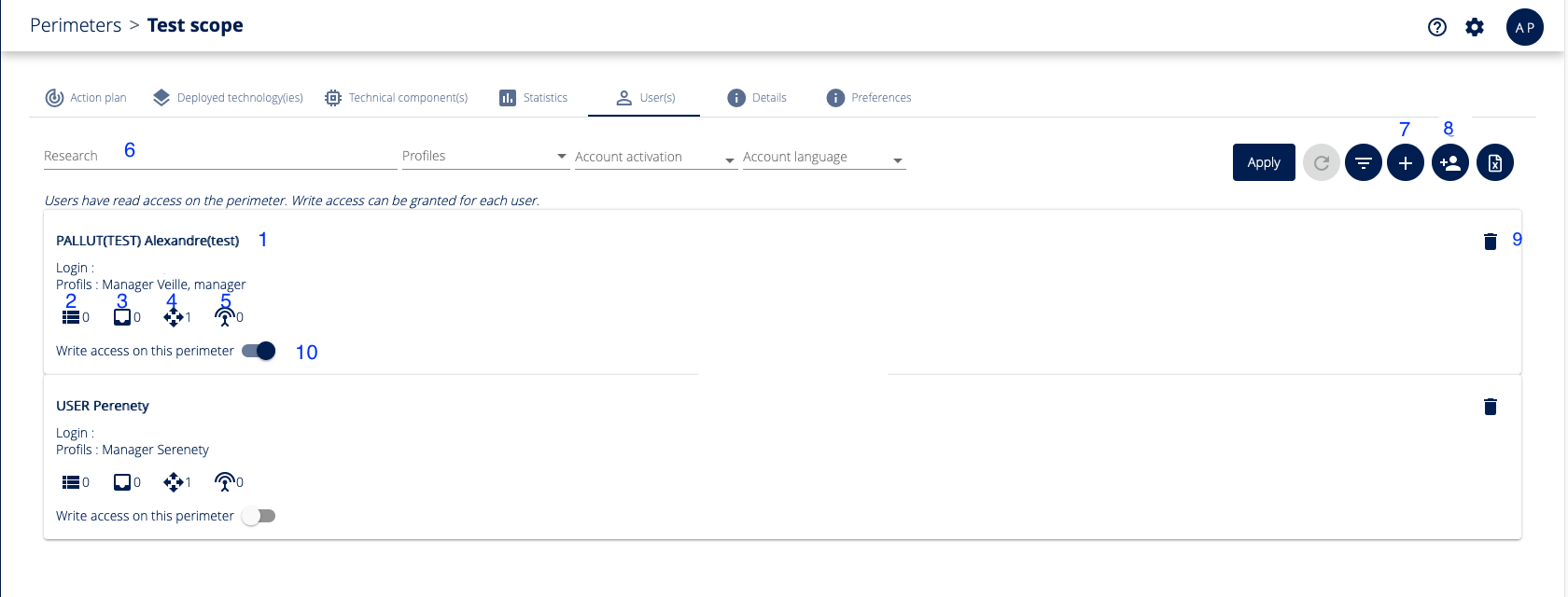Open the settings gear icon

click(1475, 27)
